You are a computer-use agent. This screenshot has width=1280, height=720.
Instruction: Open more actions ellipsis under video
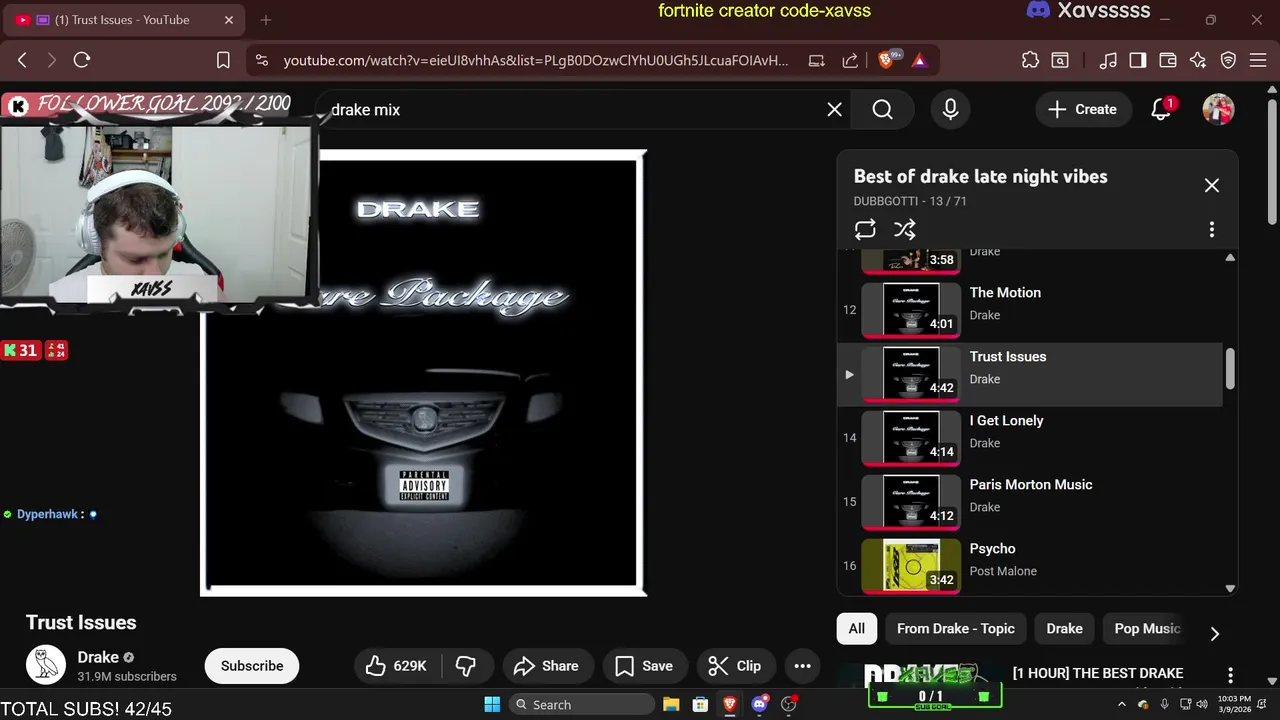pyautogui.click(x=802, y=665)
